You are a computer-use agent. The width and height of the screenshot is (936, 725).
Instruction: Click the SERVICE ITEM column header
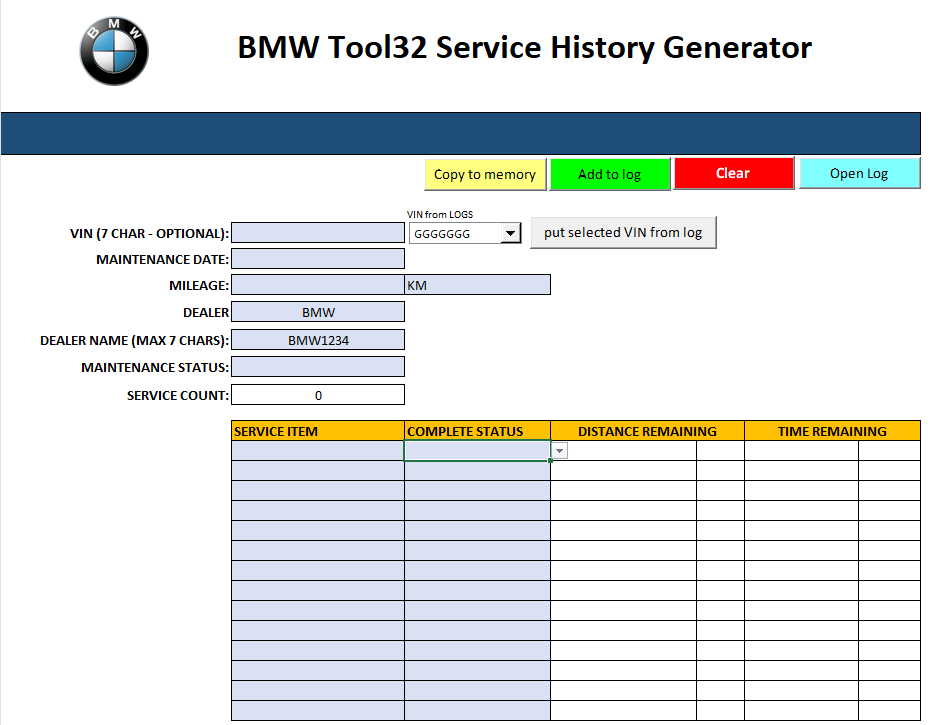click(x=318, y=431)
